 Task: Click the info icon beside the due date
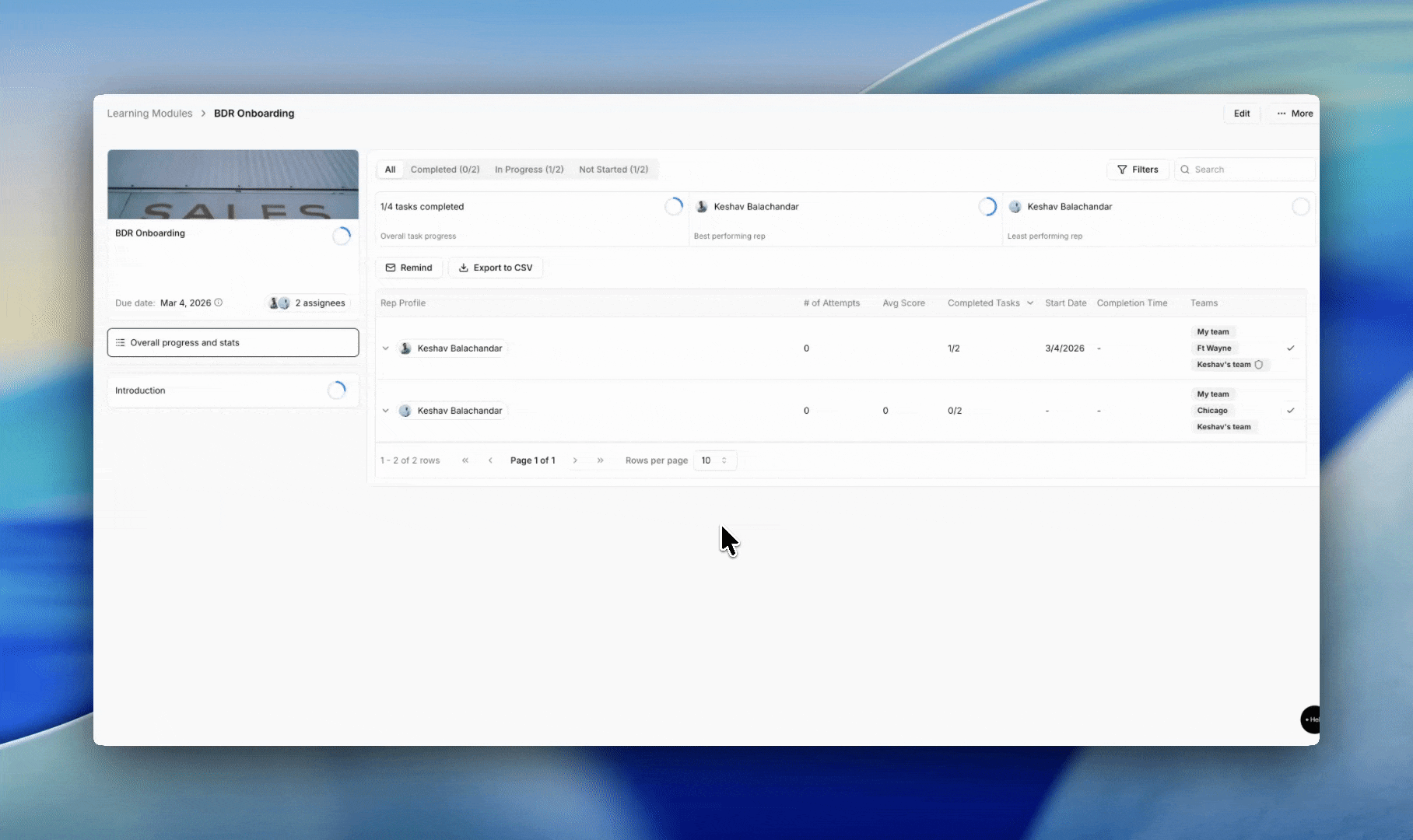coord(219,303)
